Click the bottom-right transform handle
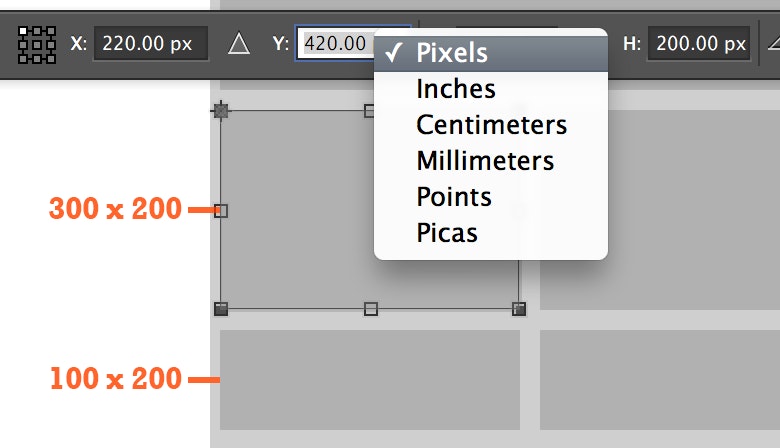 tap(519, 309)
